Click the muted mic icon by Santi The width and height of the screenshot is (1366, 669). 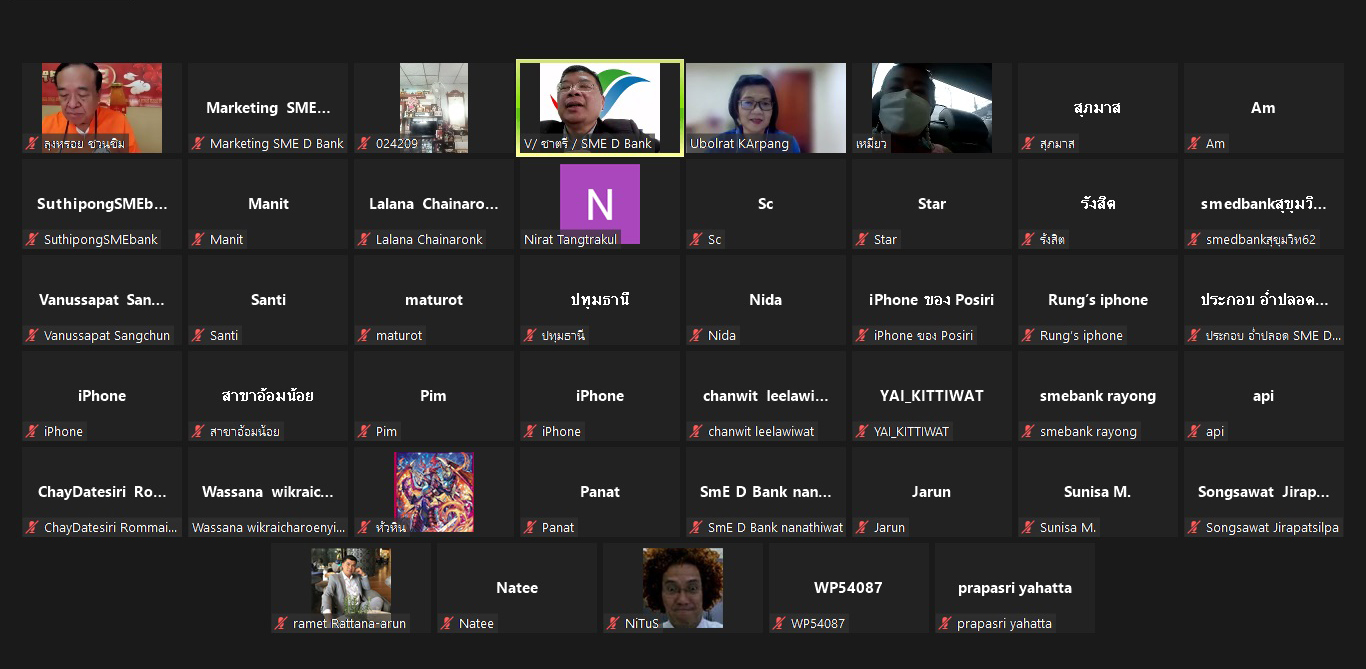[x=198, y=336]
